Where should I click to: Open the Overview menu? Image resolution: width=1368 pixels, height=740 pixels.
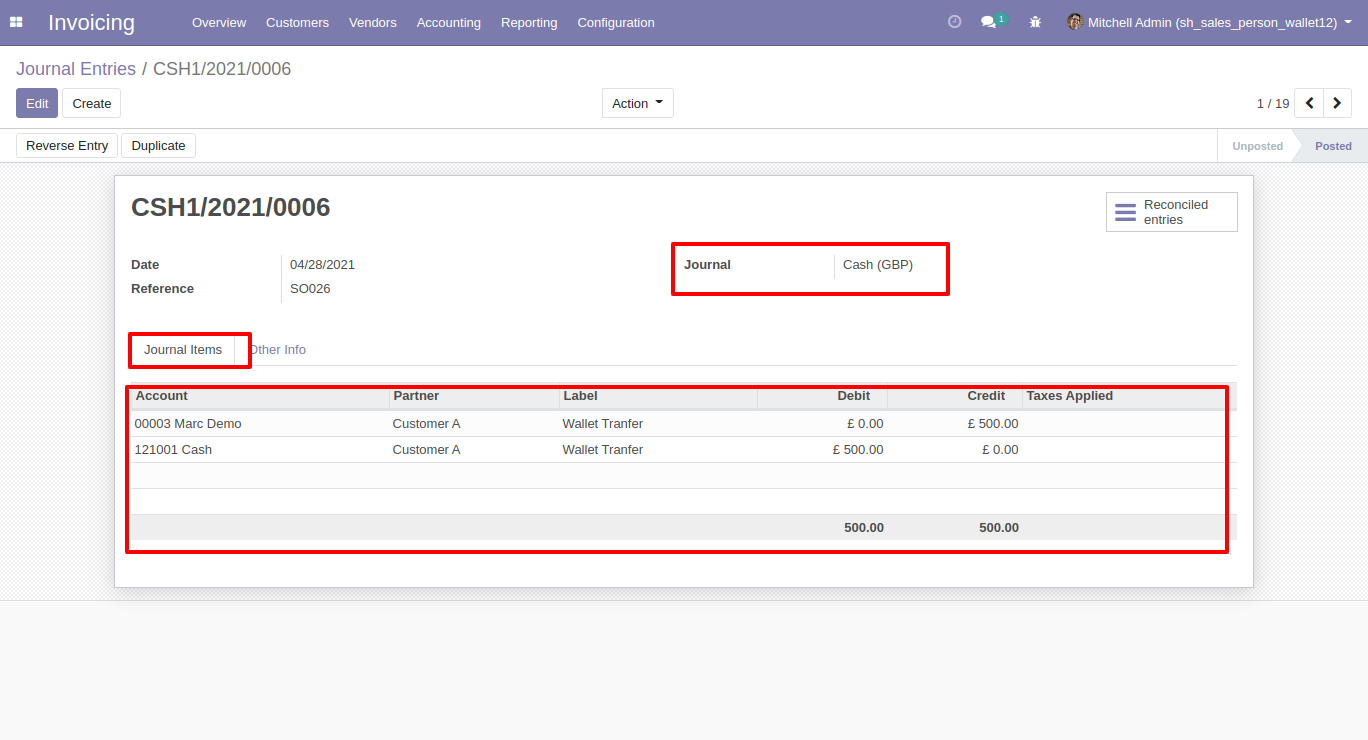pos(219,22)
